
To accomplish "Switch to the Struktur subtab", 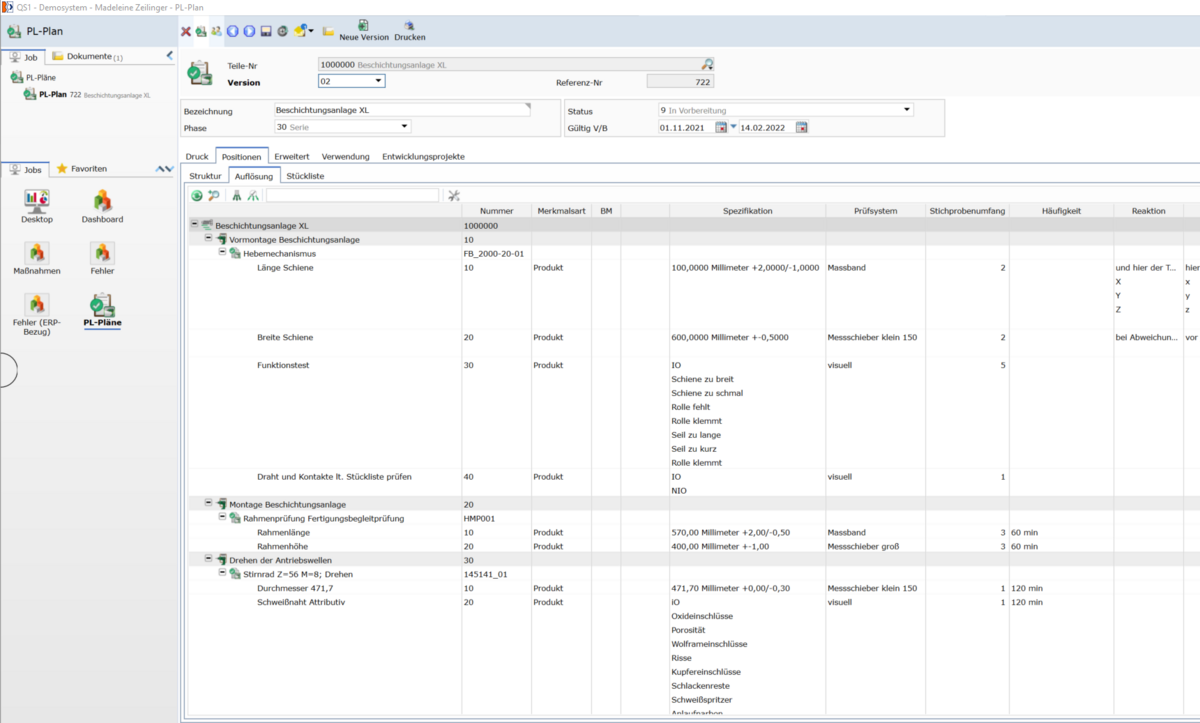I will tap(205, 176).
